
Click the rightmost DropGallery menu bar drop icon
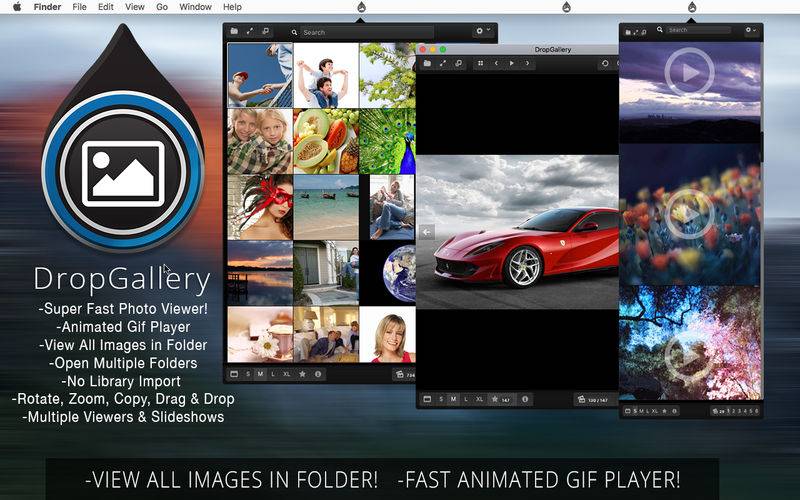click(692, 7)
